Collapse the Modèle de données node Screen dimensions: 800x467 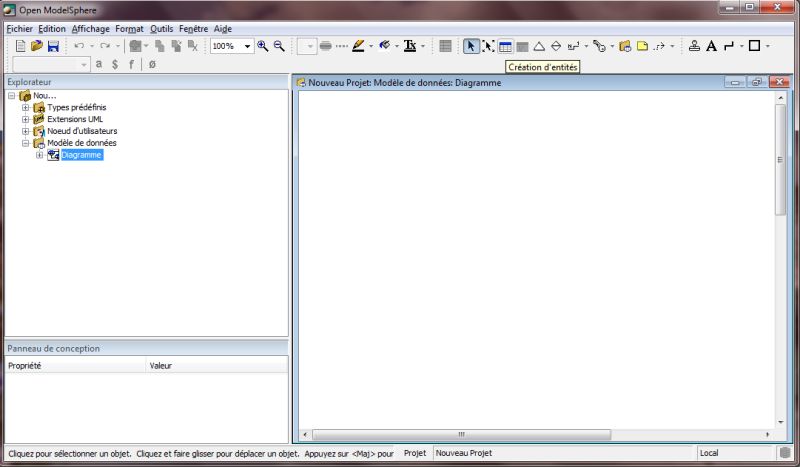tap(26, 143)
